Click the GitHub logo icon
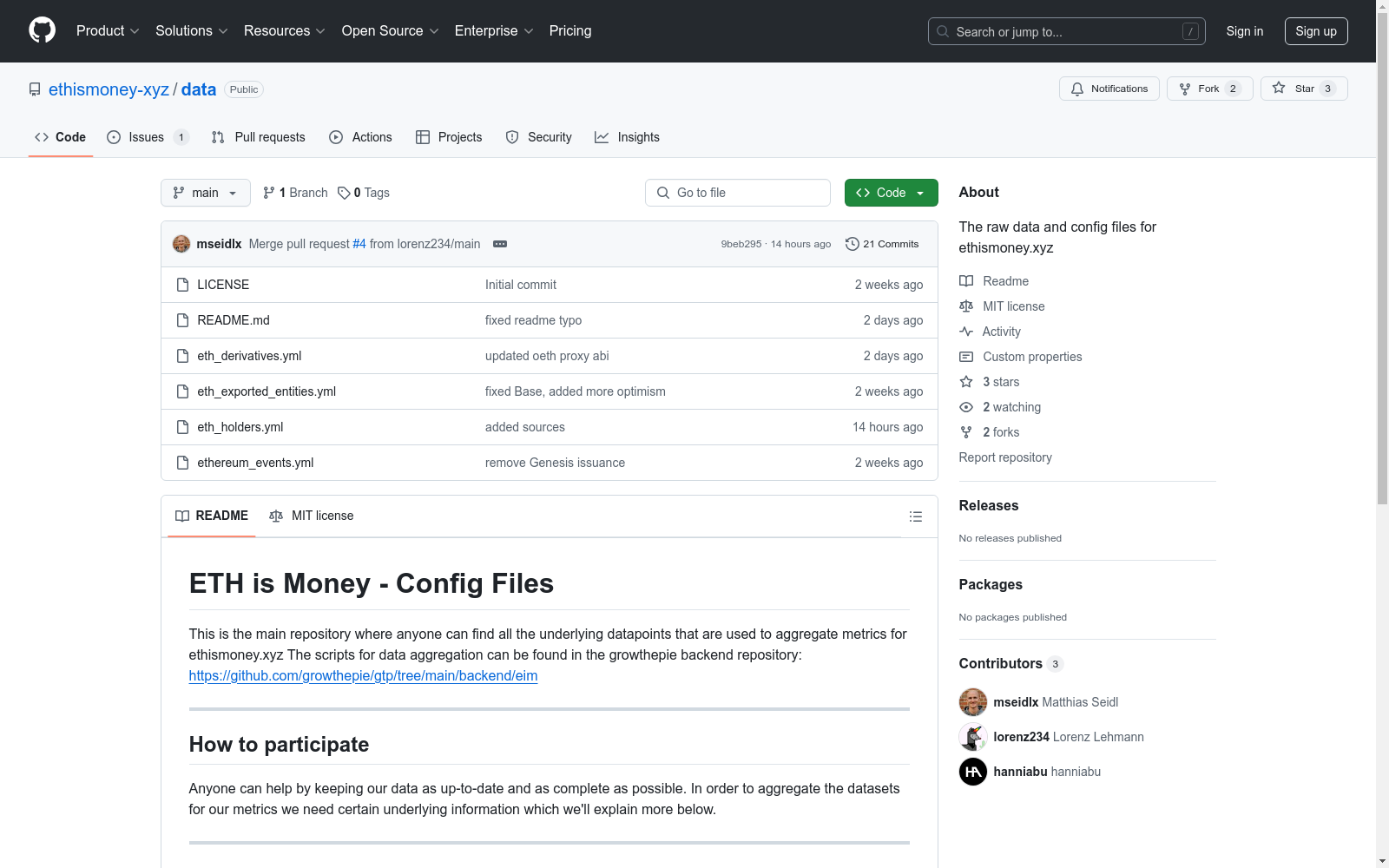The height and width of the screenshot is (868, 1389). [x=42, y=30]
